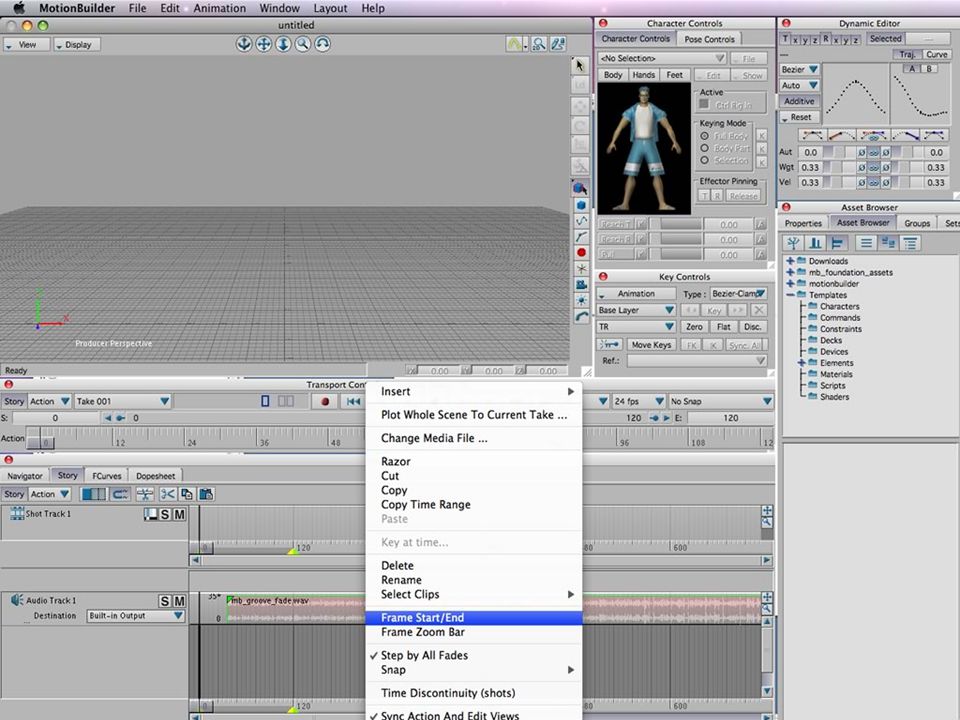The height and width of the screenshot is (720, 960).
Task: Open the Apple menu
Action: click(x=19, y=9)
